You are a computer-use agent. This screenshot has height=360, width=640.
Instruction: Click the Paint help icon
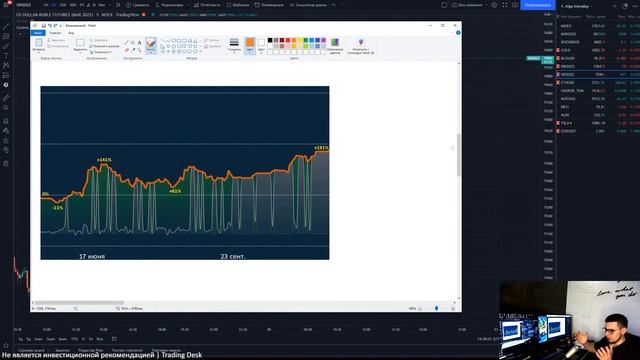(x=458, y=33)
